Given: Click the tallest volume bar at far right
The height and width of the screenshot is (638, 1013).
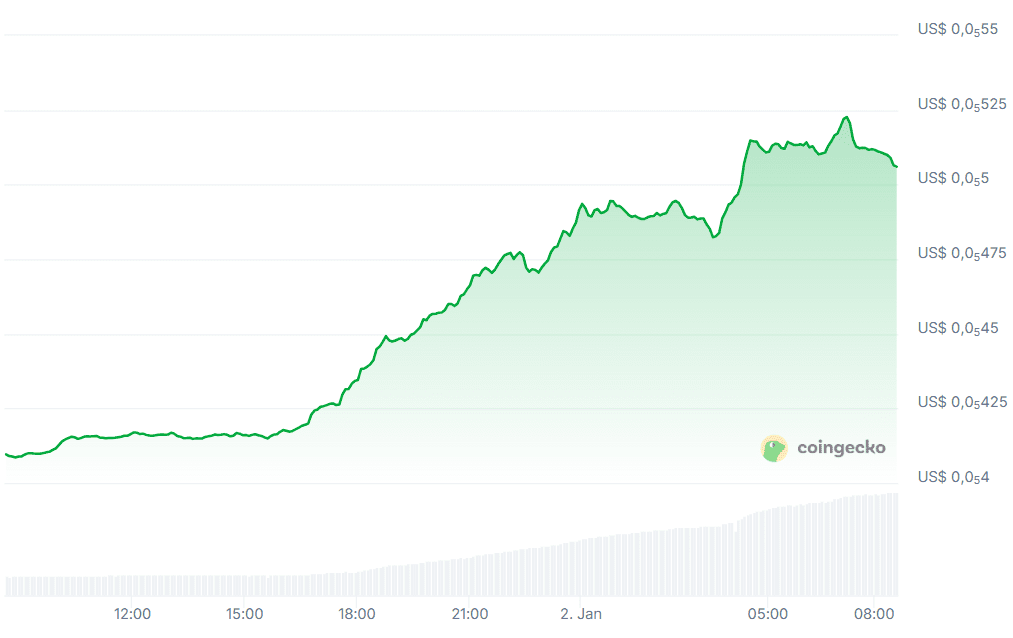Looking at the screenshot, I should point(893,545).
